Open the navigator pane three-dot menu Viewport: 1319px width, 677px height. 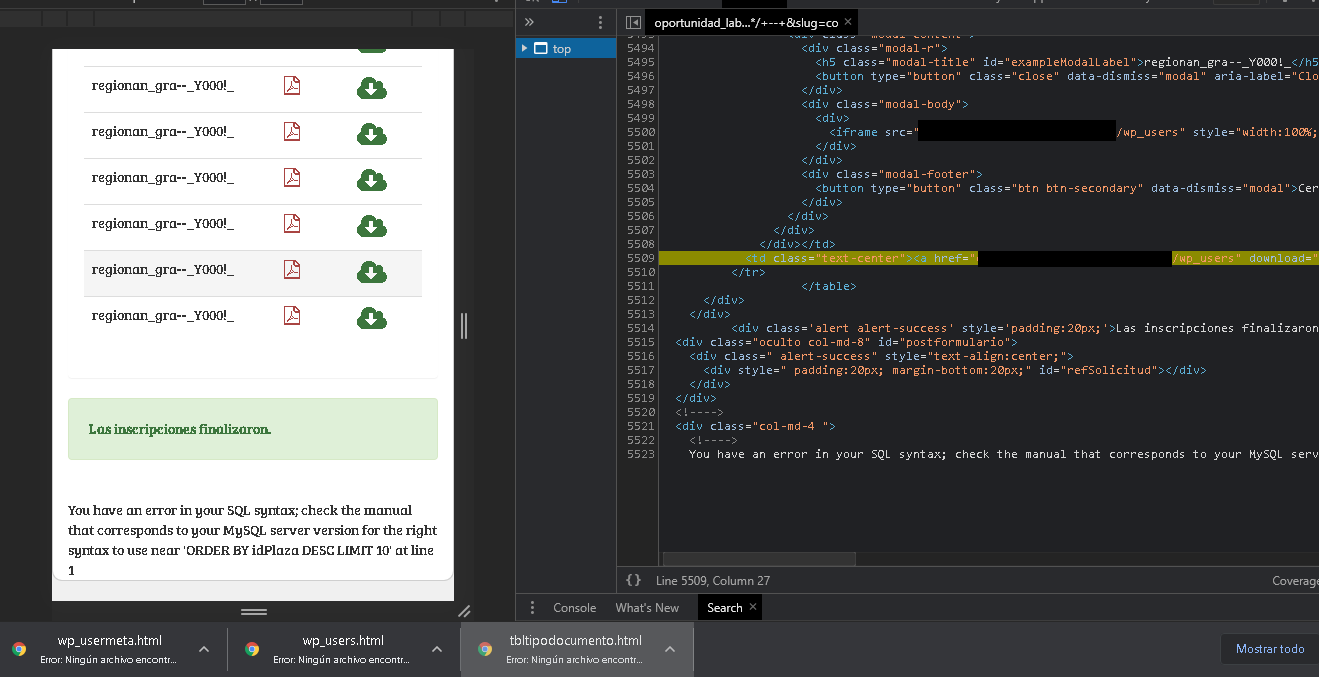pos(600,22)
